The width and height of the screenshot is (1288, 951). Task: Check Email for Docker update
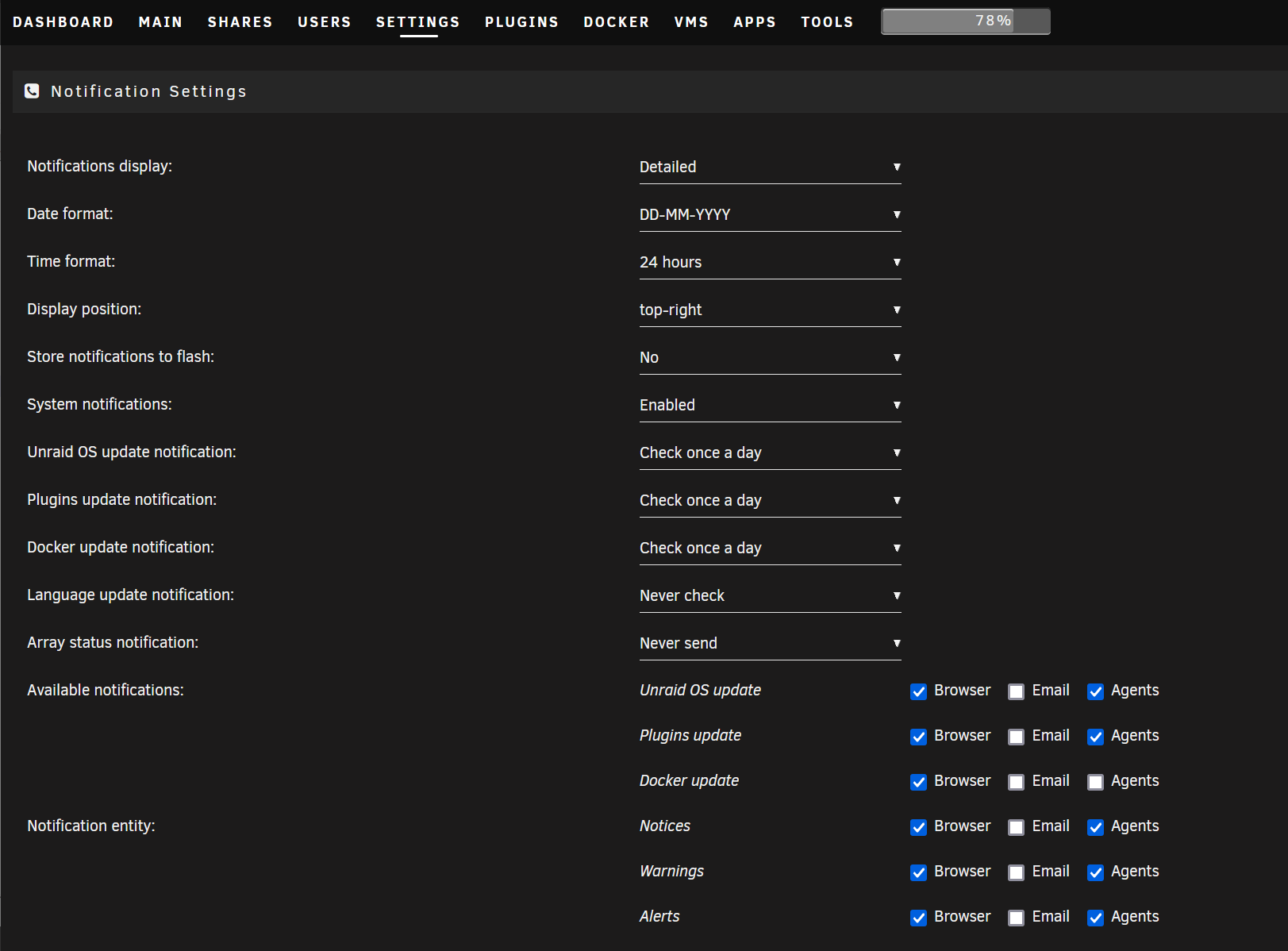click(1016, 782)
